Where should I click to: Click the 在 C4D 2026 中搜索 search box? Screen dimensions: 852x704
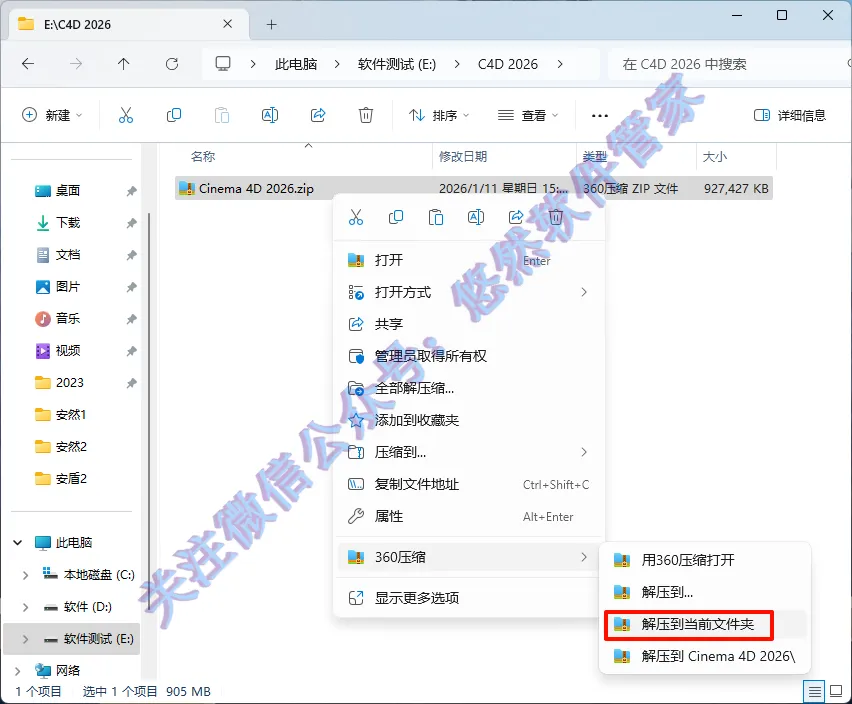728,64
